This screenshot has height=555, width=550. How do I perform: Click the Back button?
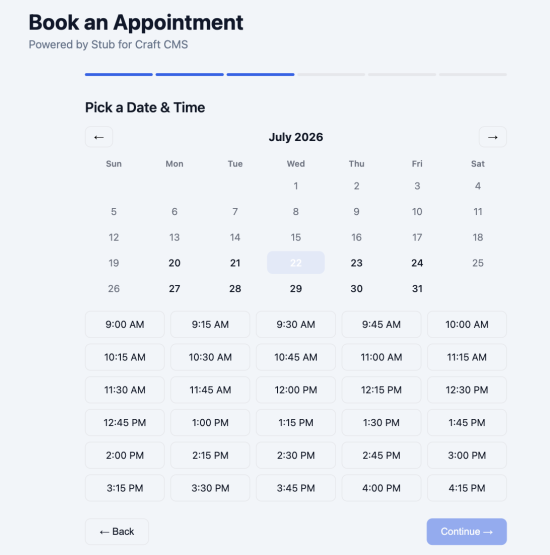pyautogui.click(x=117, y=532)
